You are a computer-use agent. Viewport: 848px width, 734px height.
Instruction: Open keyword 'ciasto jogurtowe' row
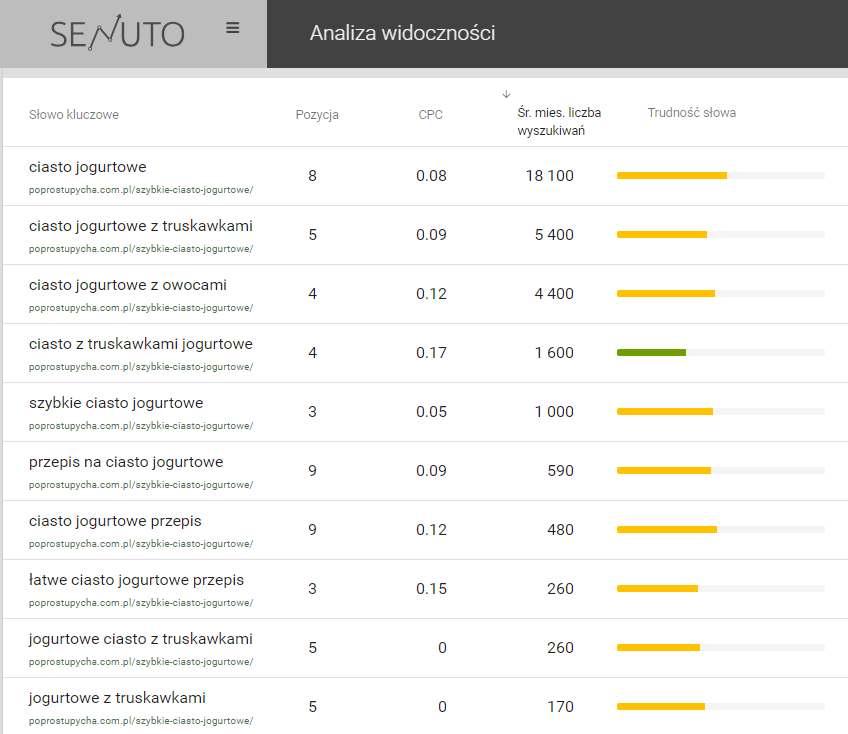[x=88, y=167]
